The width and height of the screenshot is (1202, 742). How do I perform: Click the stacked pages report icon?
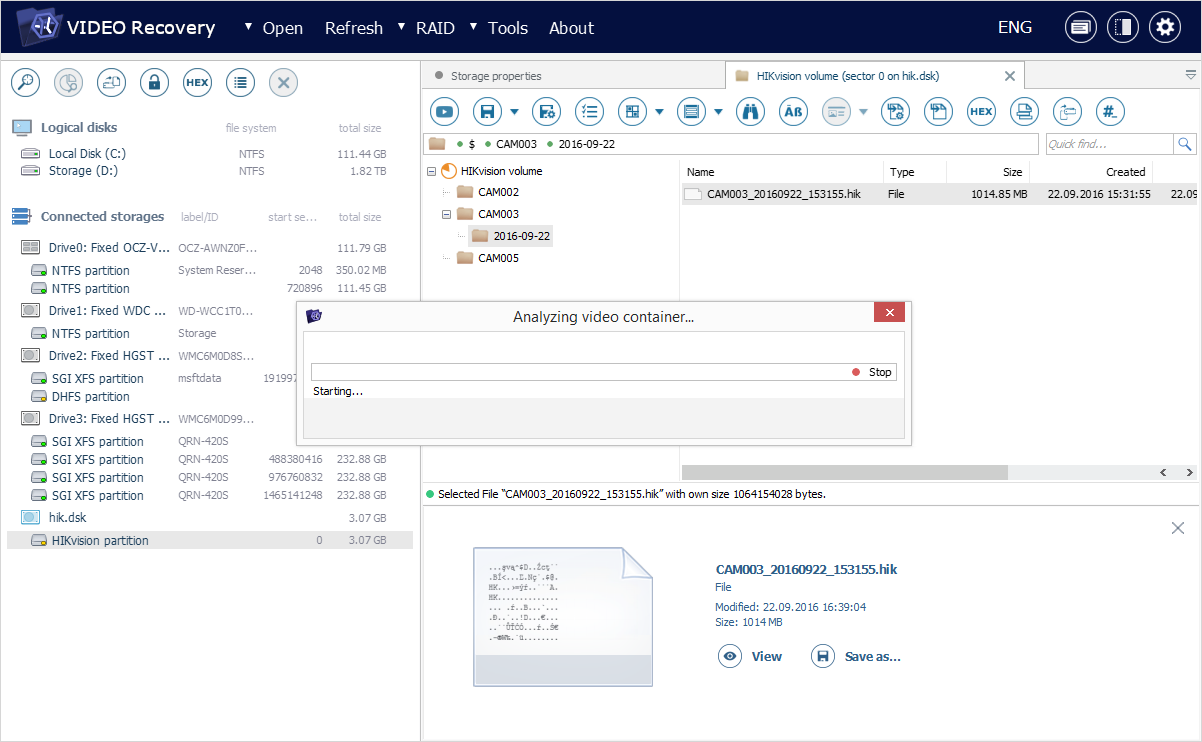(1024, 112)
